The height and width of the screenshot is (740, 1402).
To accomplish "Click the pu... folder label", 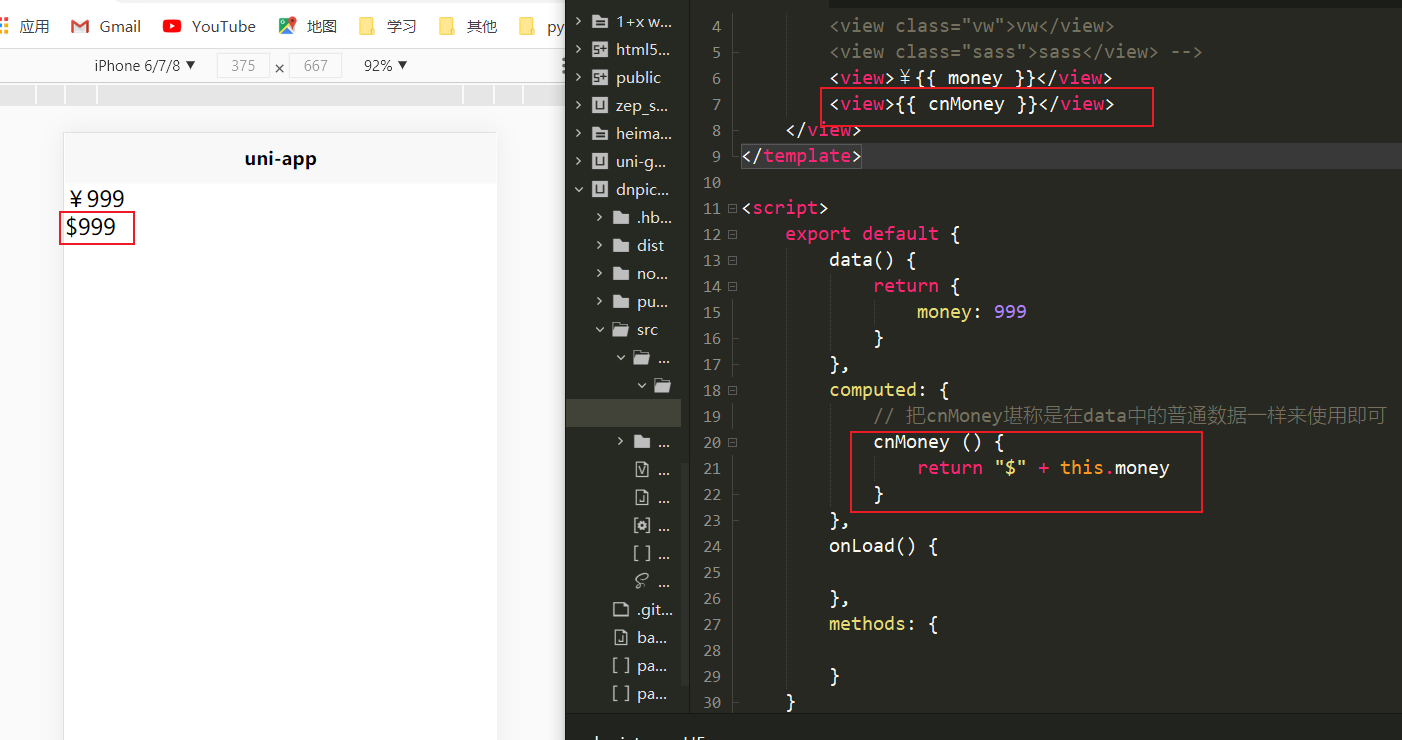I will click(652, 301).
